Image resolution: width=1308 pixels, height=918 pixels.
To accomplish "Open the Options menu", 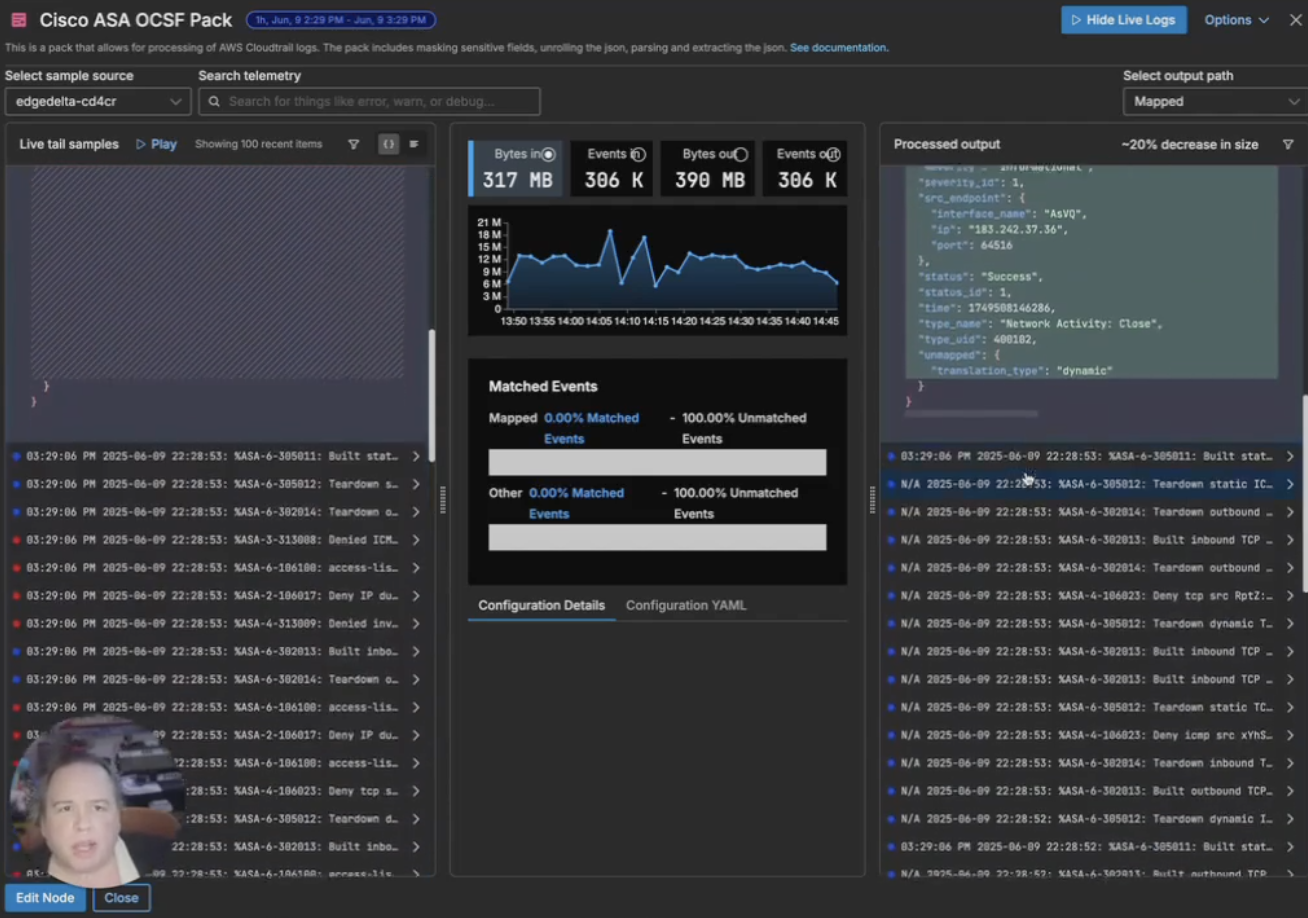I will tap(1237, 19).
